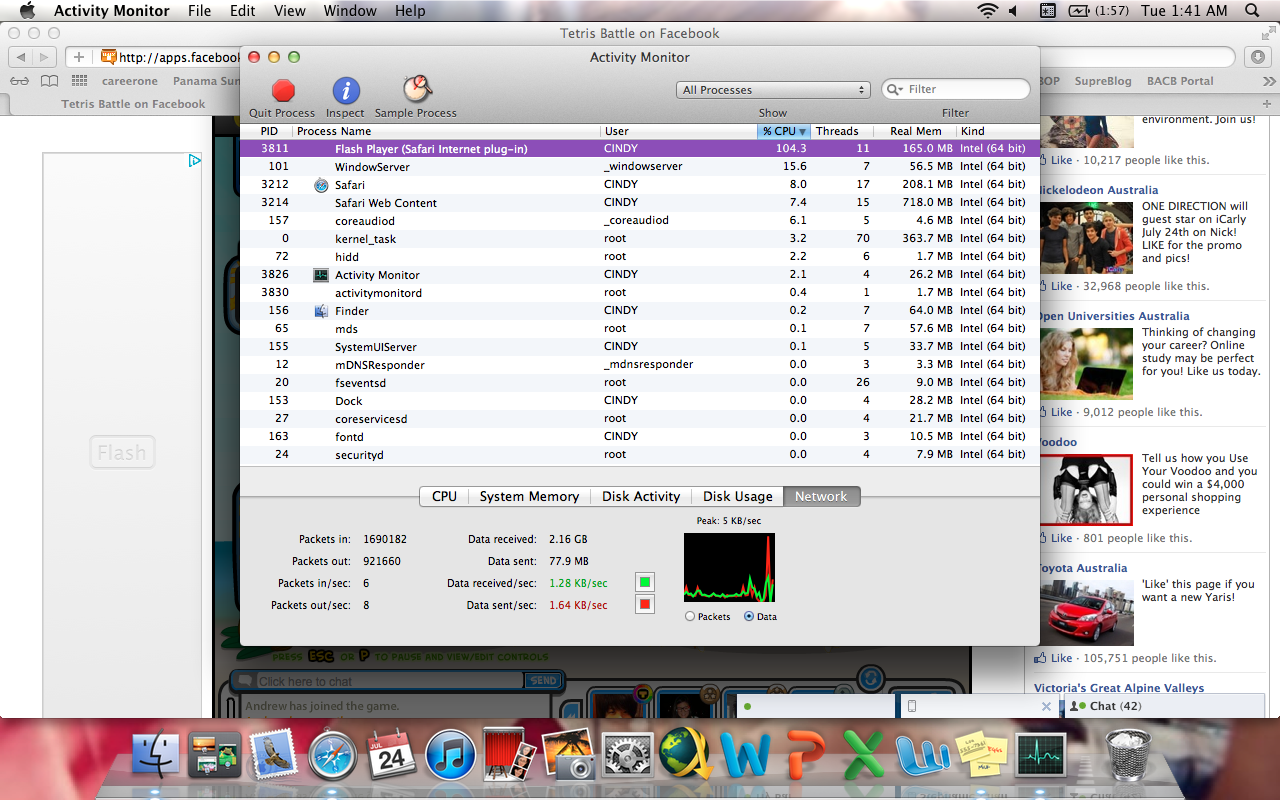This screenshot has height=800, width=1280.
Task: Select the Data radio button
Action: pyautogui.click(x=749, y=617)
